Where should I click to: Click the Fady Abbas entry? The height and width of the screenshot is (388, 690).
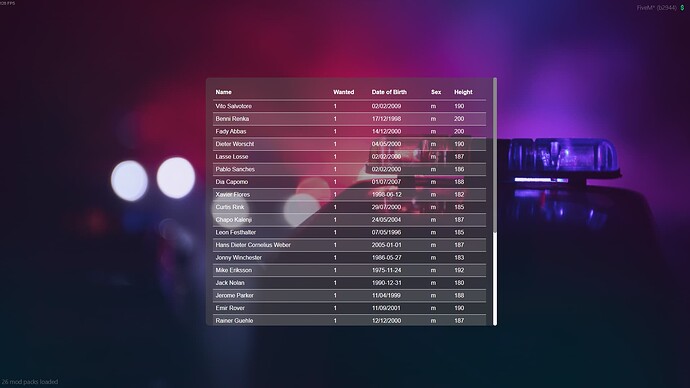pos(349,132)
